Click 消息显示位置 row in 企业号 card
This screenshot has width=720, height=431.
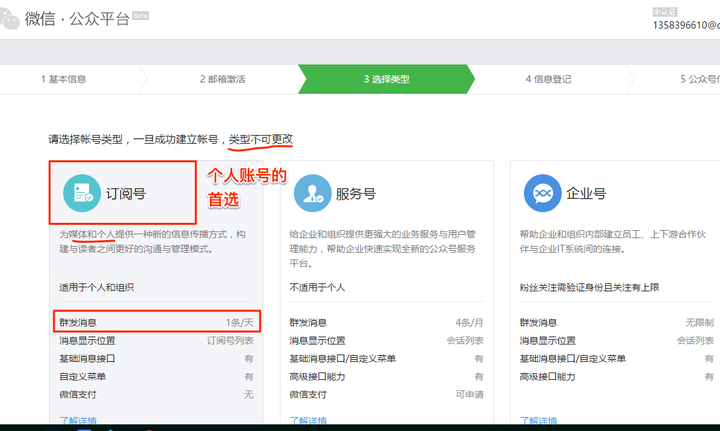click(x=617, y=341)
